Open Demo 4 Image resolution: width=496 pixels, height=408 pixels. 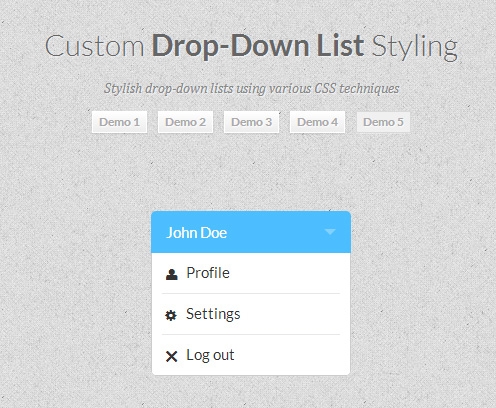(317, 122)
